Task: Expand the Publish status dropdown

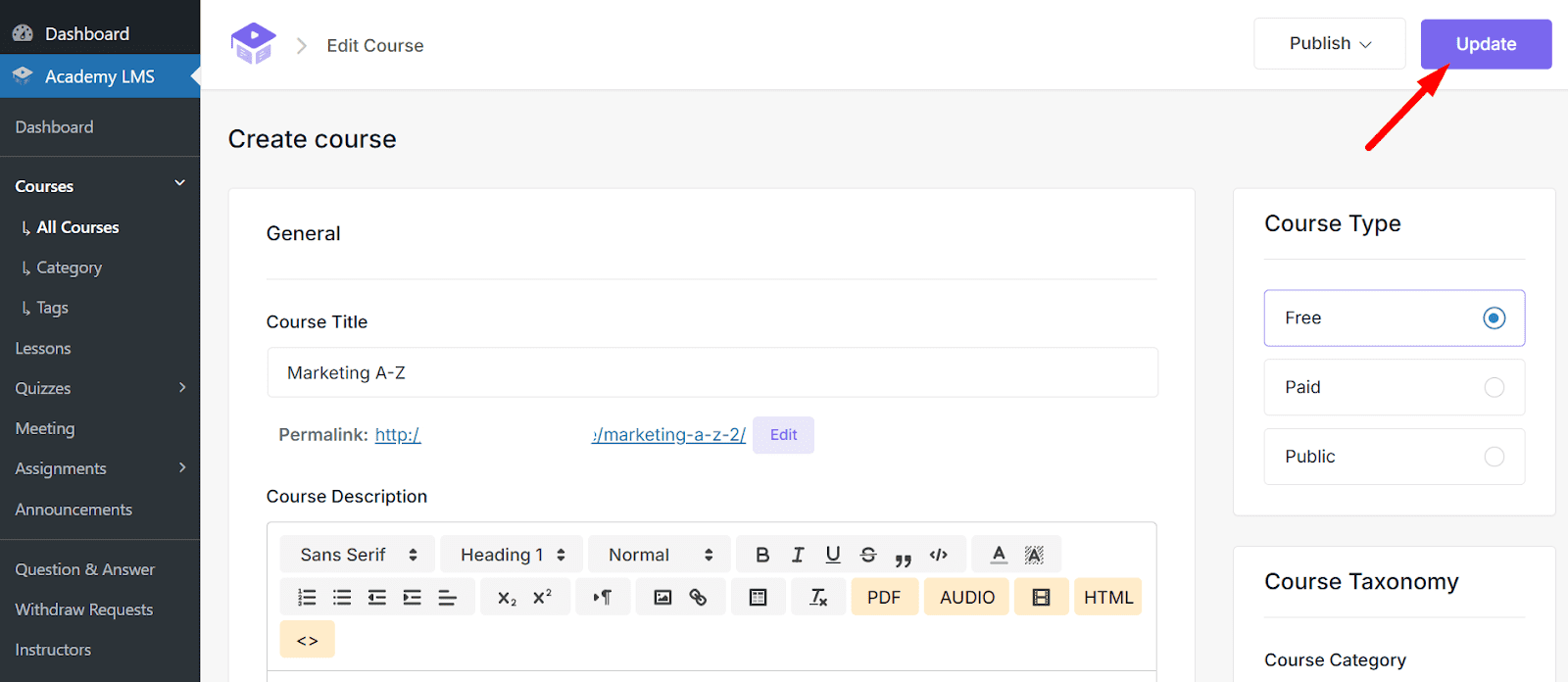Action: click(1329, 44)
